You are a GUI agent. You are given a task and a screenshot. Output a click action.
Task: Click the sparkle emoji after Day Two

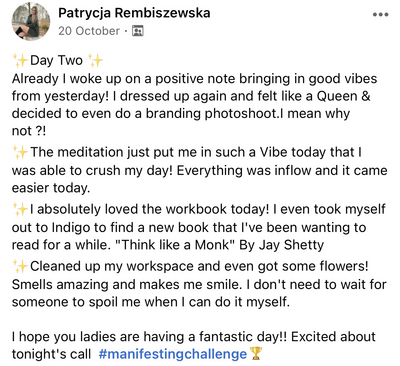click(x=95, y=61)
